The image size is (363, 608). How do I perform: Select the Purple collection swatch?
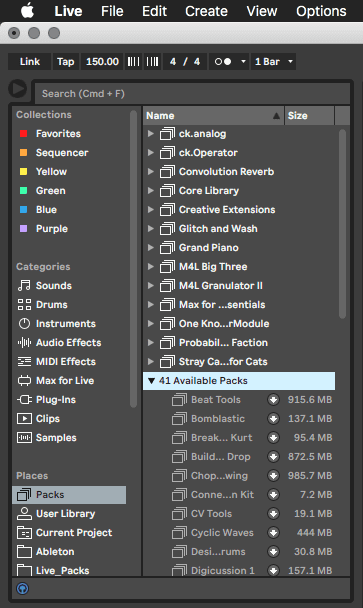[23, 229]
